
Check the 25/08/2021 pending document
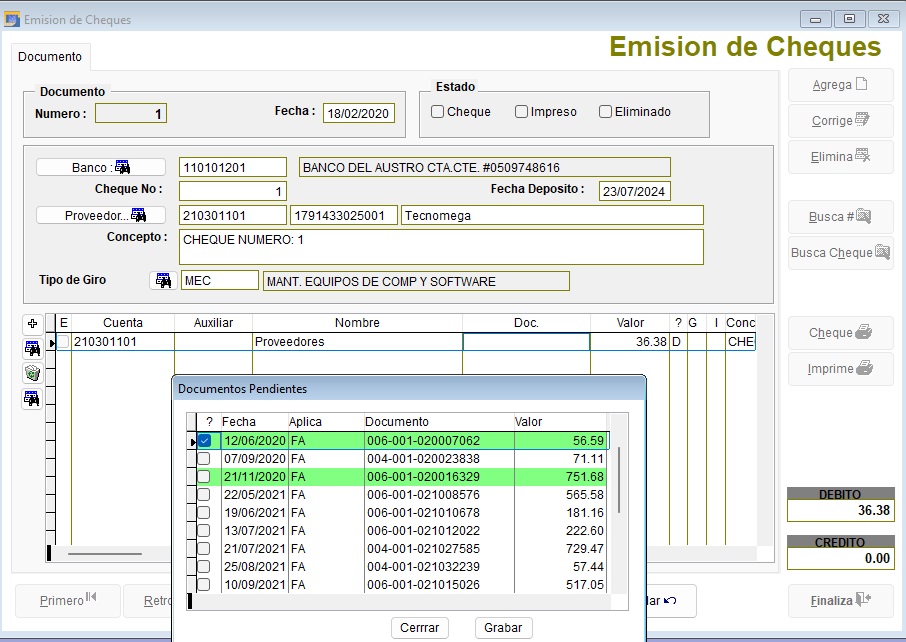click(x=204, y=566)
